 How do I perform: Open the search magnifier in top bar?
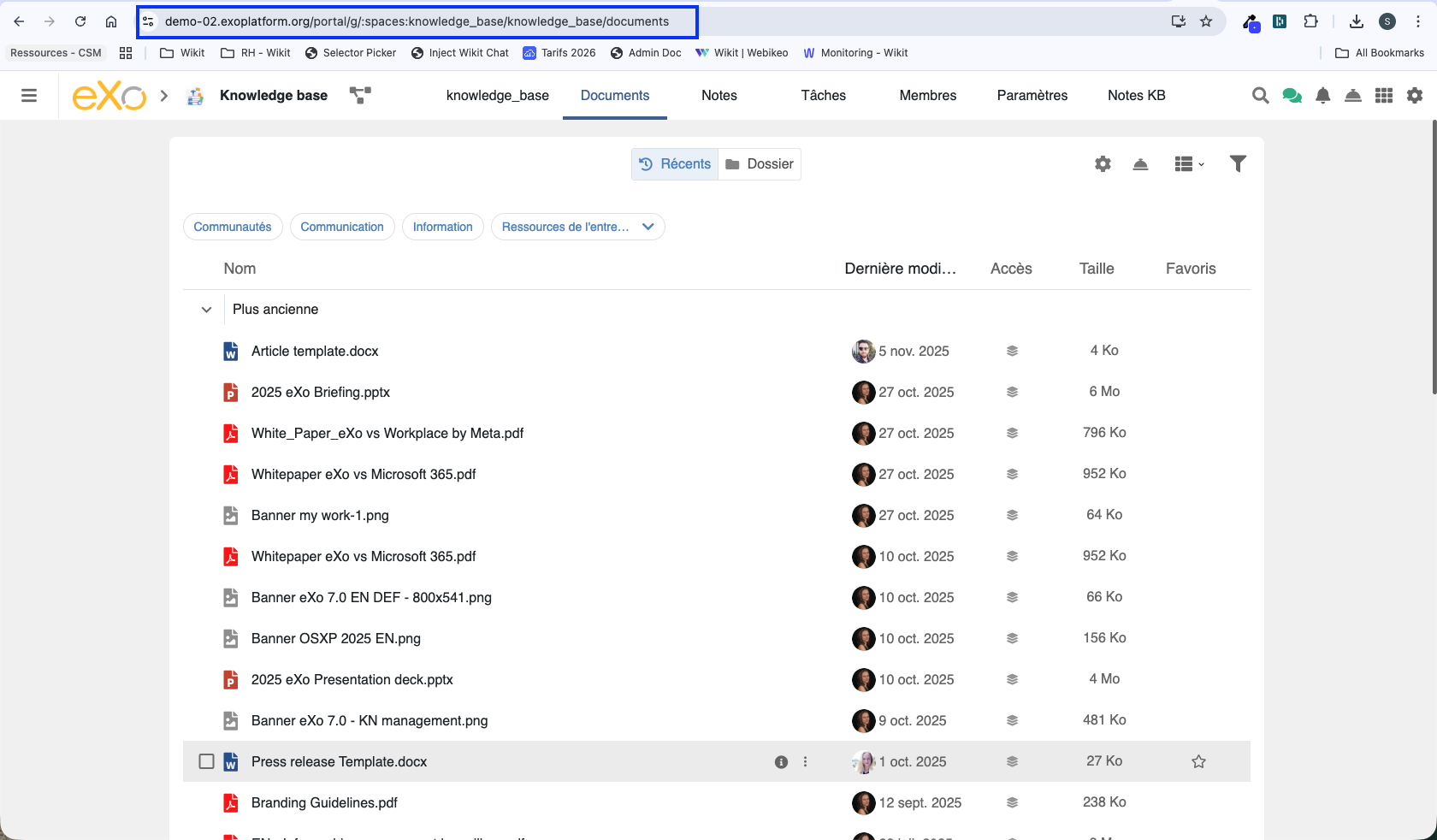tap(1260, 96)
